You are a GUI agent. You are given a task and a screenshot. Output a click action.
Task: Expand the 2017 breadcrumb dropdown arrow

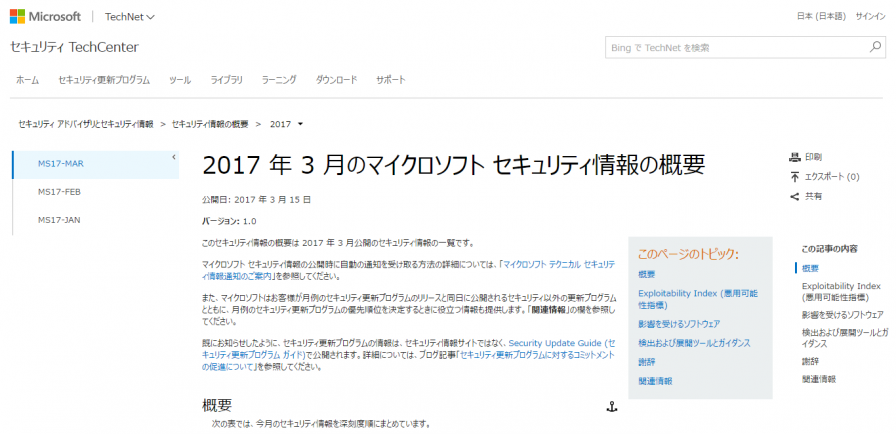pyautogui.click(x=301, y=124)
